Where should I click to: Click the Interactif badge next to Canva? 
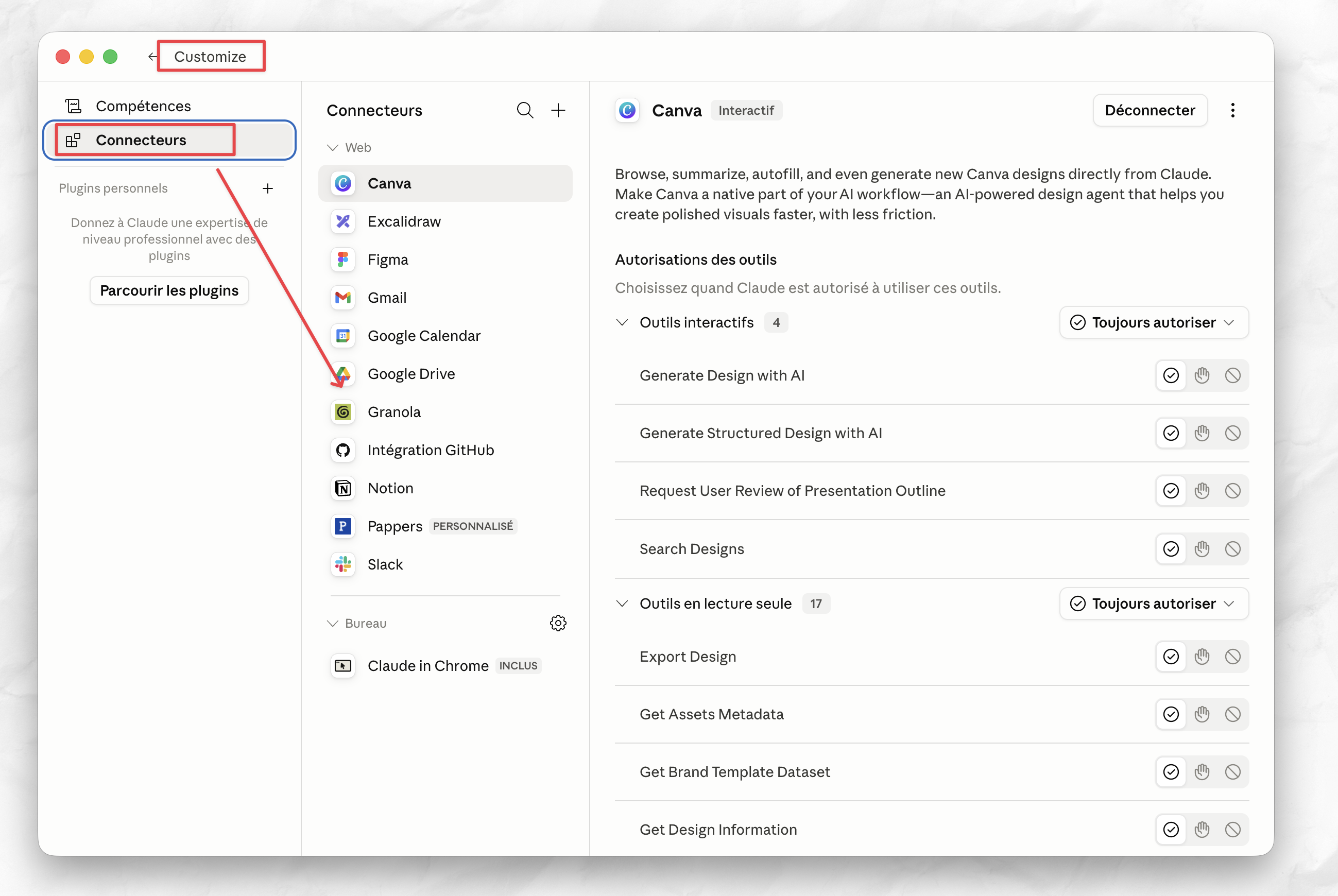(746, 110)
